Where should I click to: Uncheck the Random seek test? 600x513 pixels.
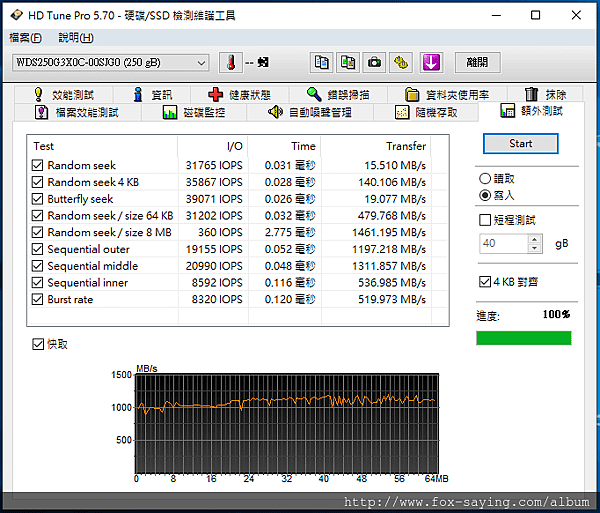point(37,165)
